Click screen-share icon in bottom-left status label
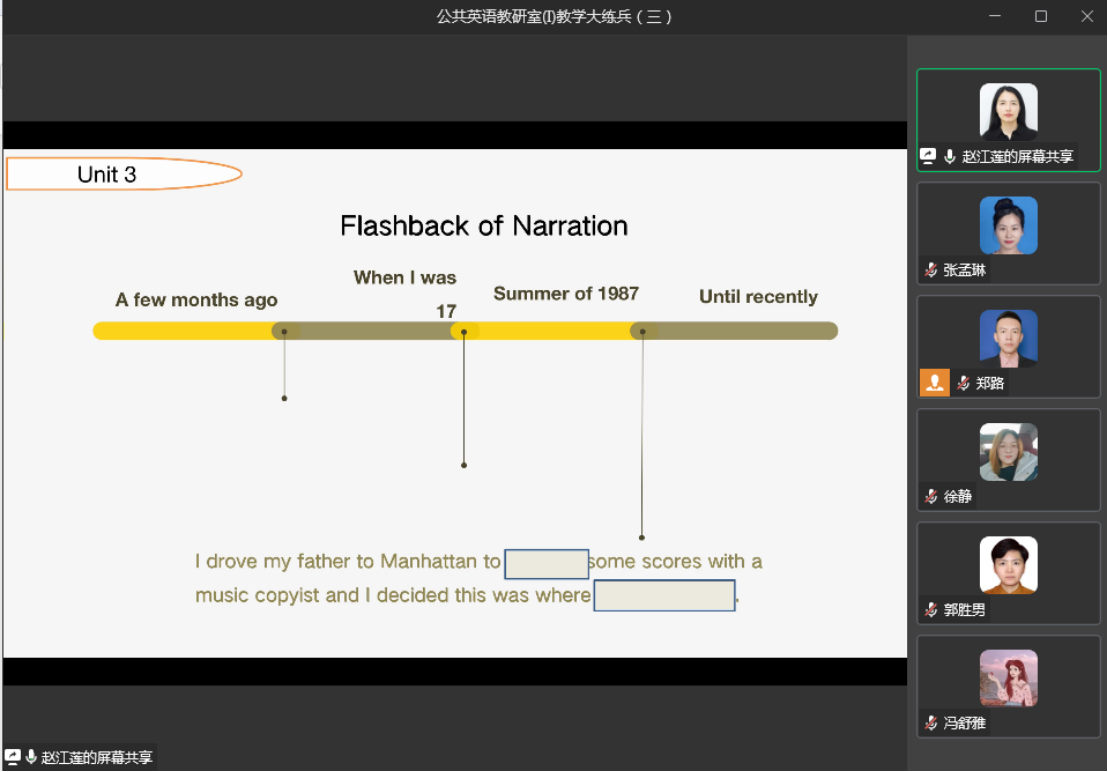The height and width of the screenshot is (772, 1108). pos(13,757)
